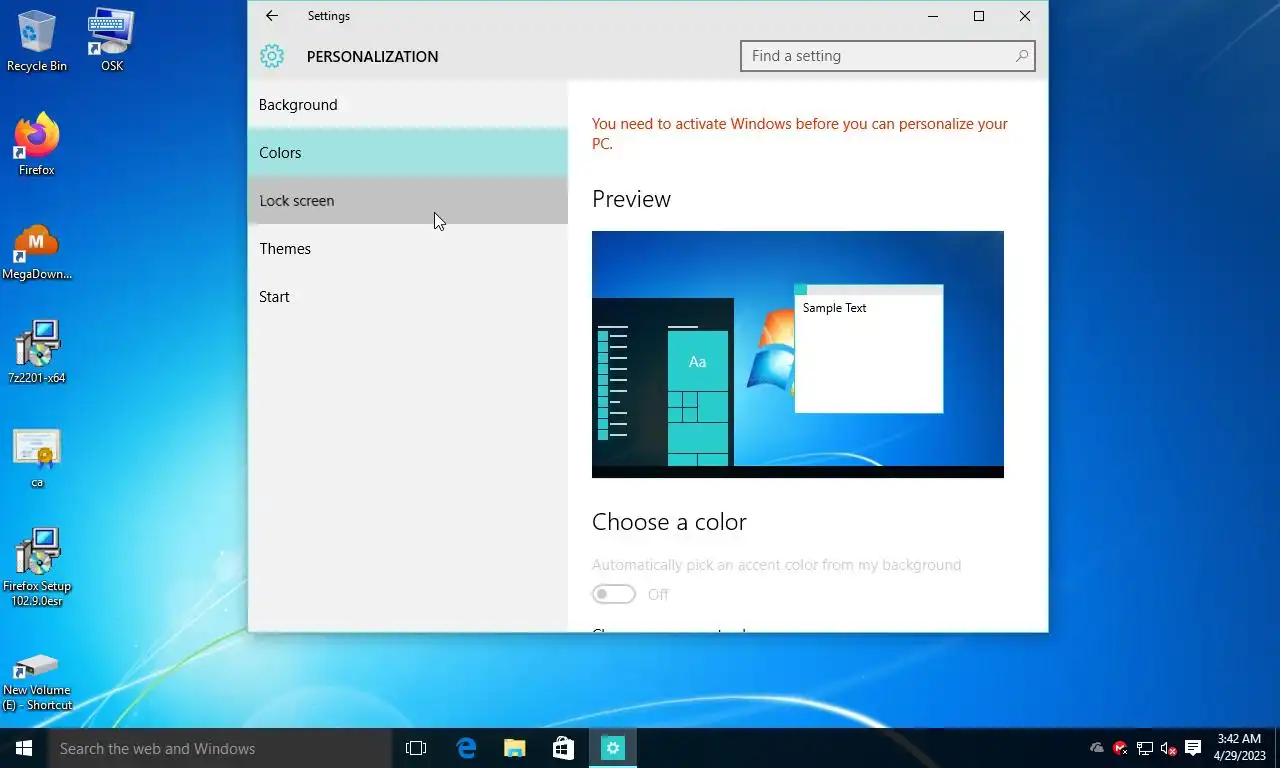1280x768 pixels.
Task: Close the Settings window
Action: click(1025, 16)
